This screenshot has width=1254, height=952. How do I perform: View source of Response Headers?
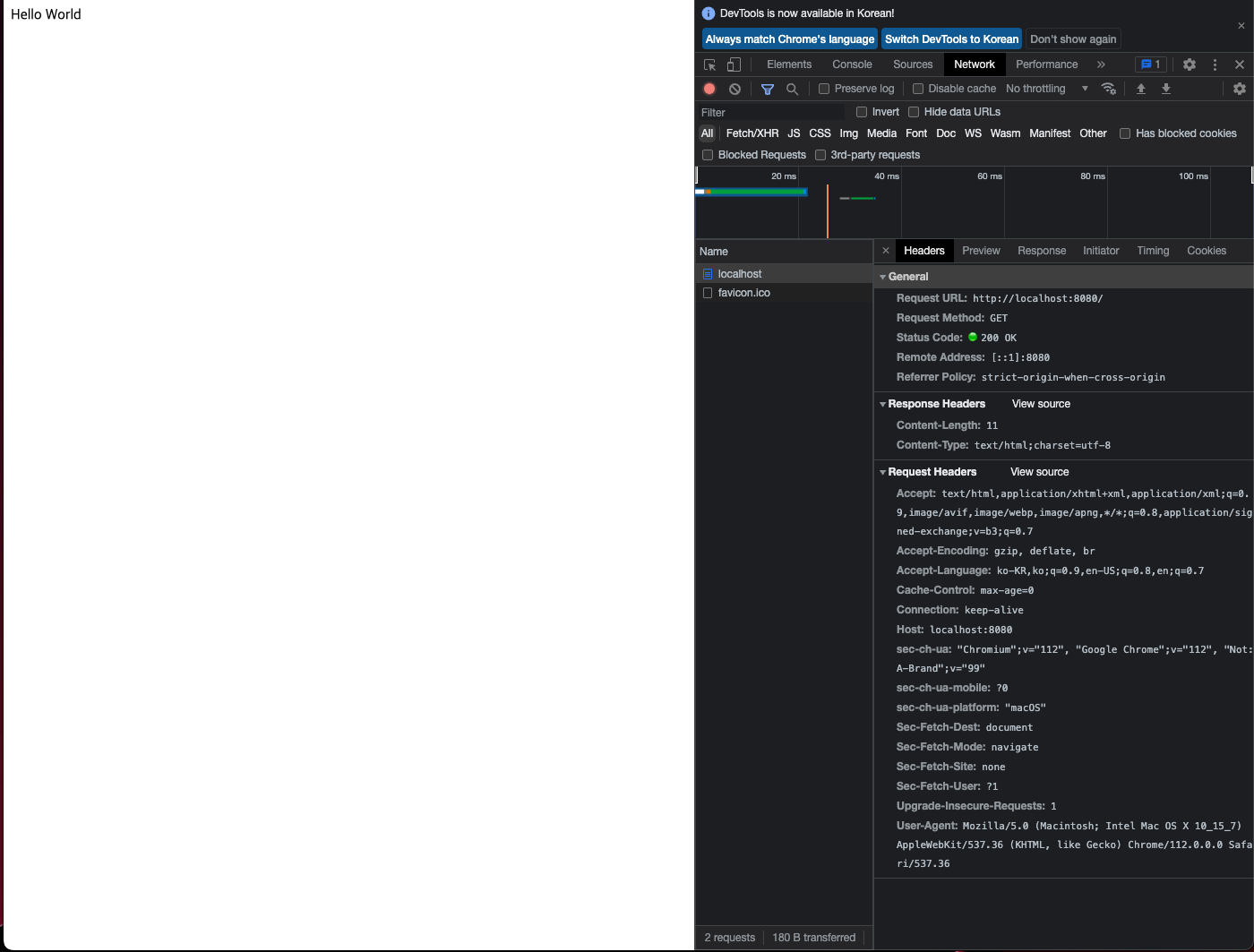tap(1041, 404)
